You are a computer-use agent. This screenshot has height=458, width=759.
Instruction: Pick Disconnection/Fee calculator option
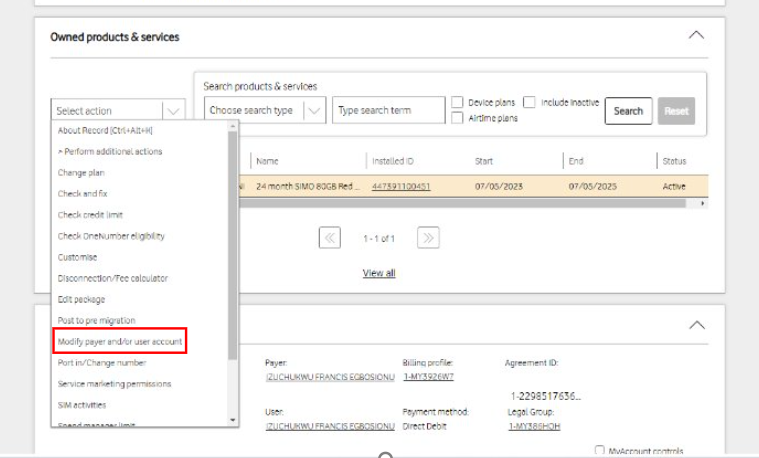click(112, 278)
